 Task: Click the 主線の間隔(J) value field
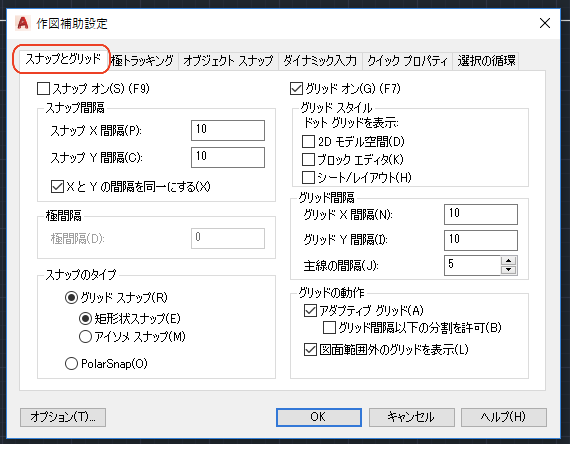coord(472,265)
